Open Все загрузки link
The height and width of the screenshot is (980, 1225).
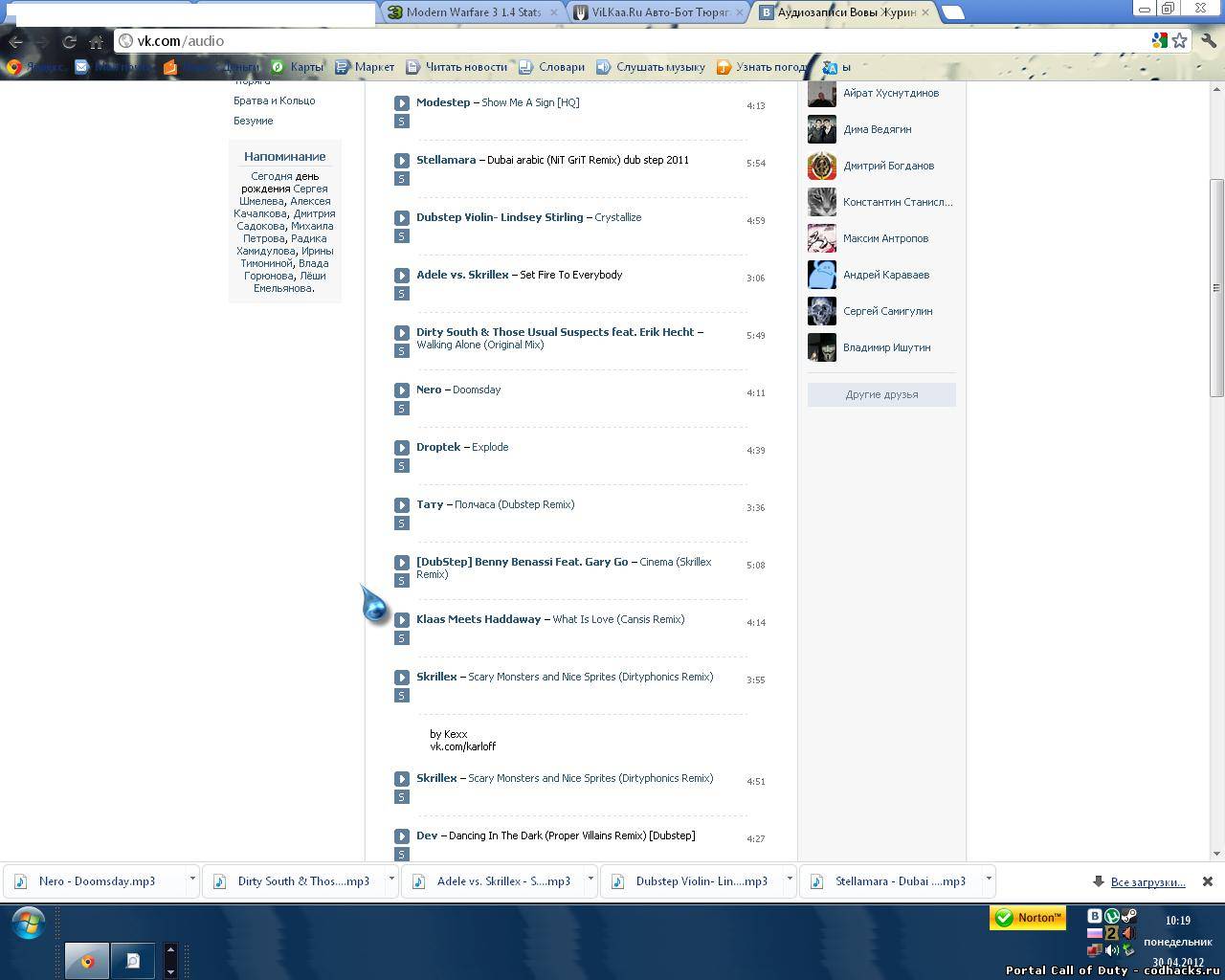click(x=1147, y=882)
